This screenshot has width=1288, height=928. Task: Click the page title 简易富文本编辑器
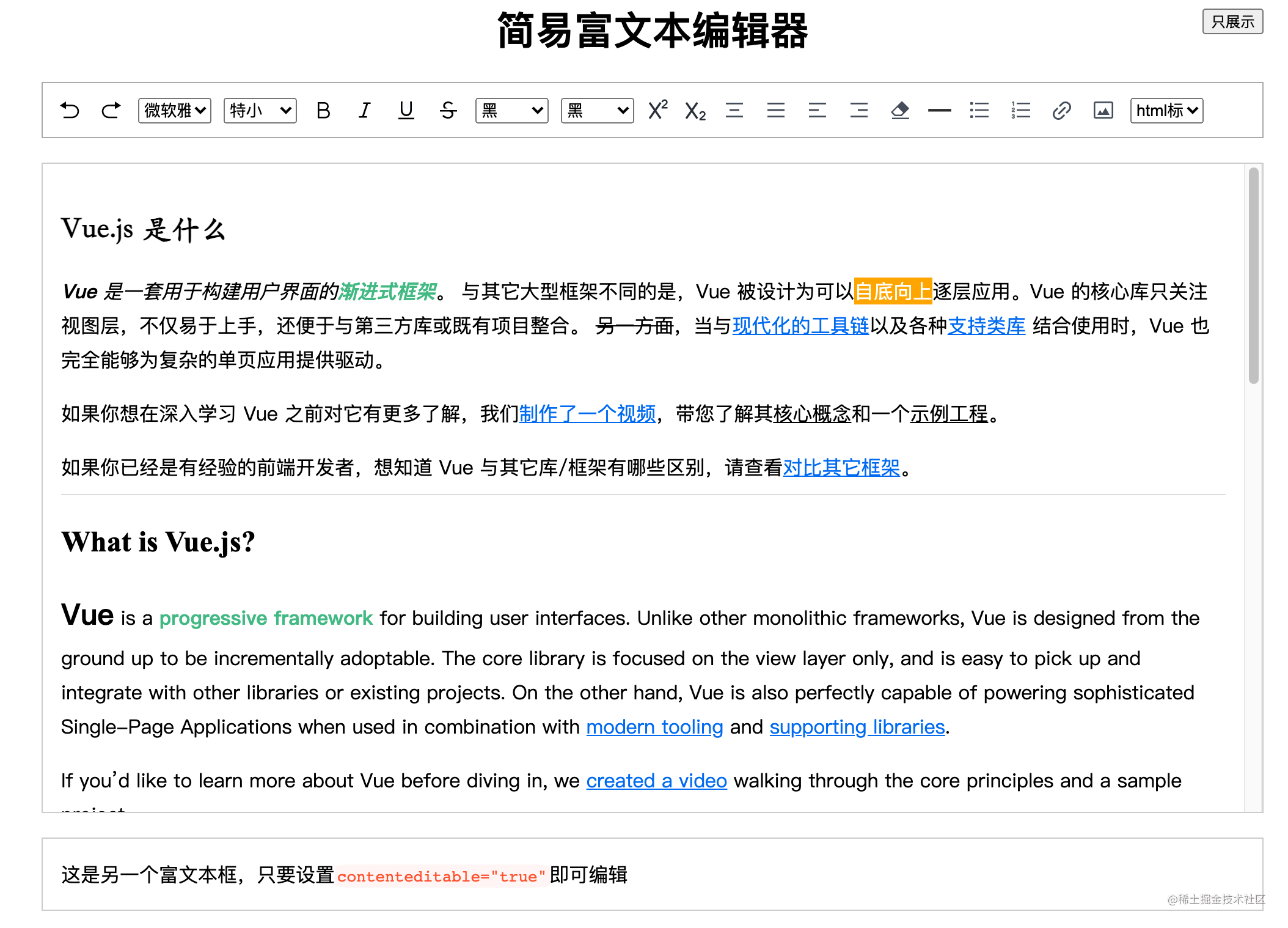(653, 31)
